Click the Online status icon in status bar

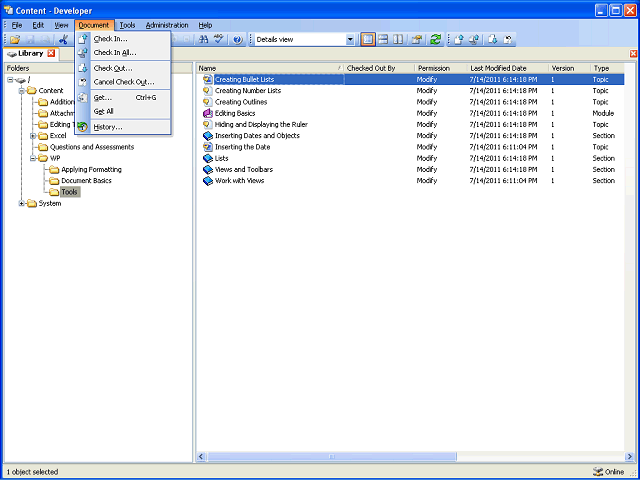click(598, 471)
